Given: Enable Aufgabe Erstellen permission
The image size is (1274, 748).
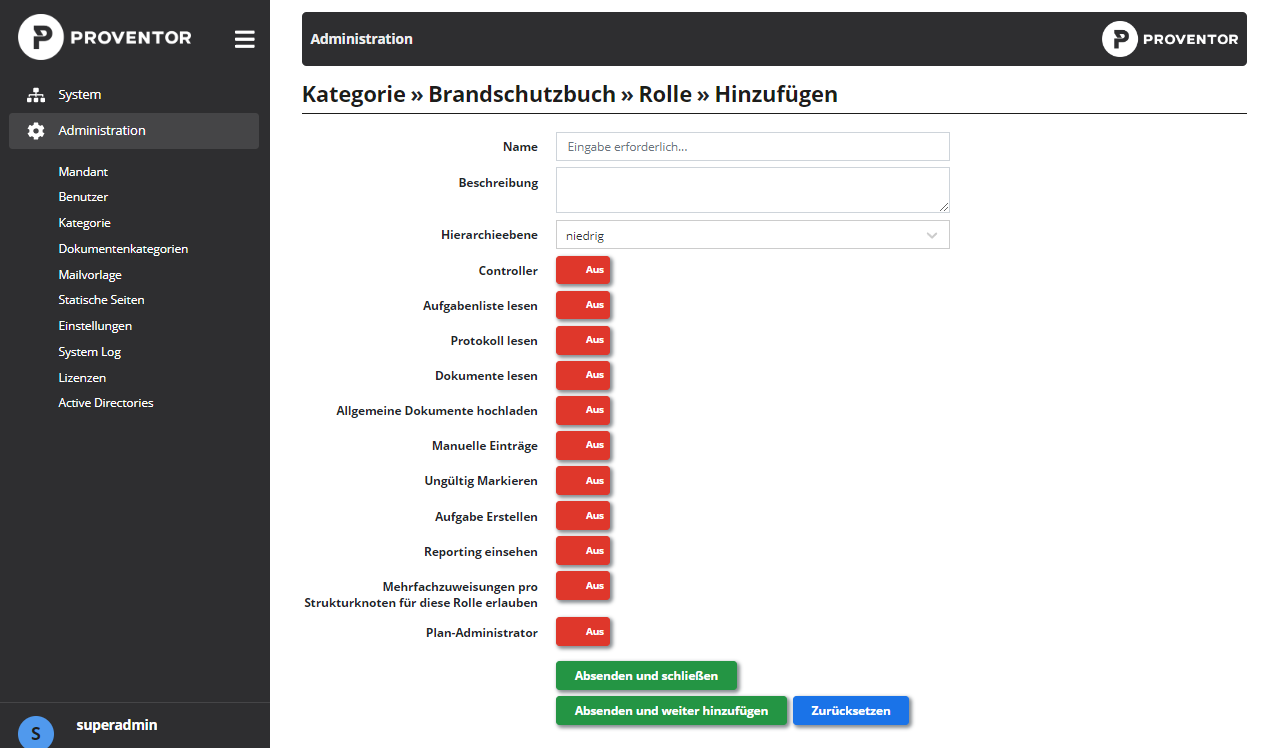Looking at the screenshot, I should [583, 516].
